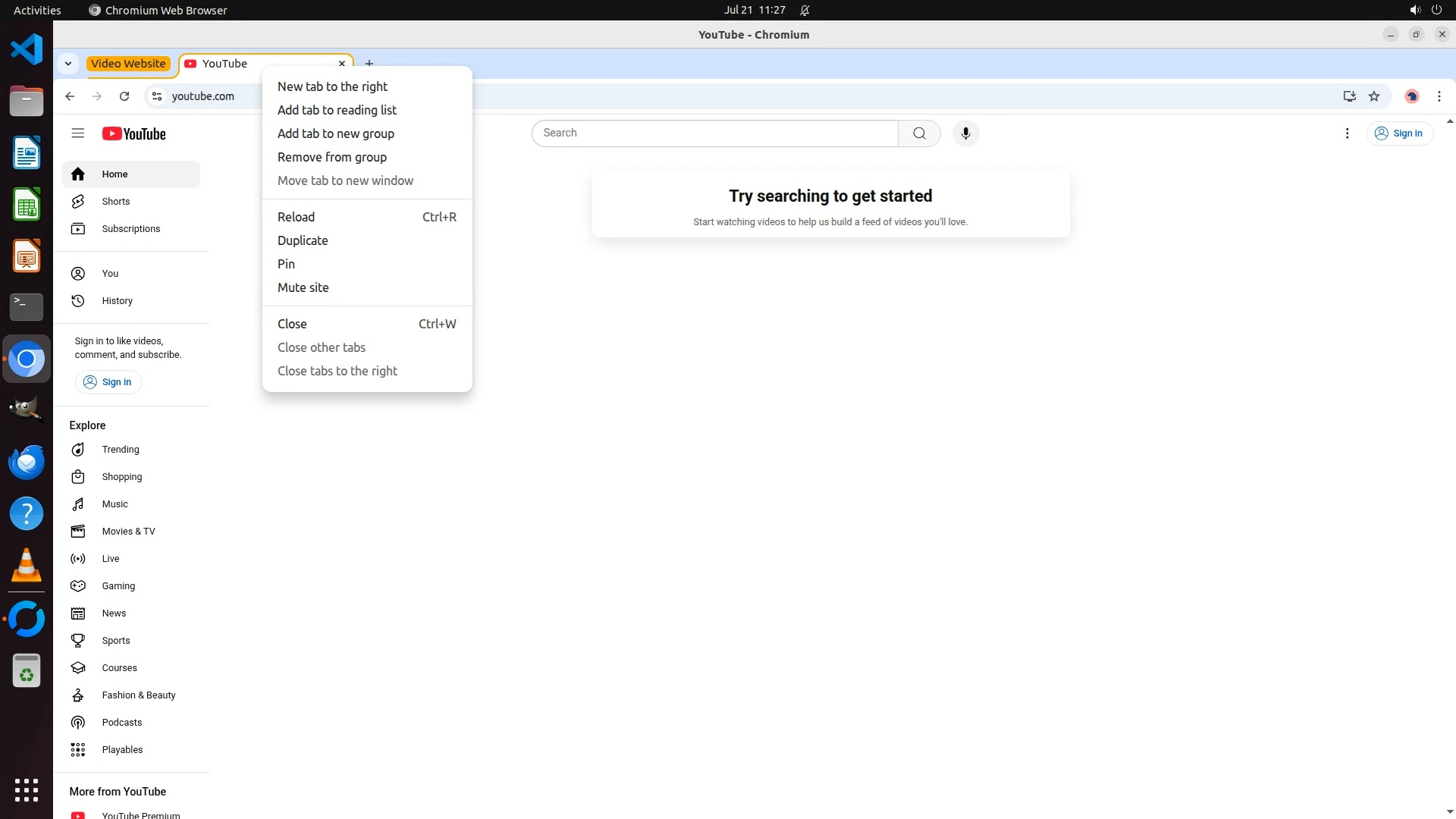Click the YouTube voice search microphone icon
This screenshot has width=1456, height=819.
click(965, 133)
